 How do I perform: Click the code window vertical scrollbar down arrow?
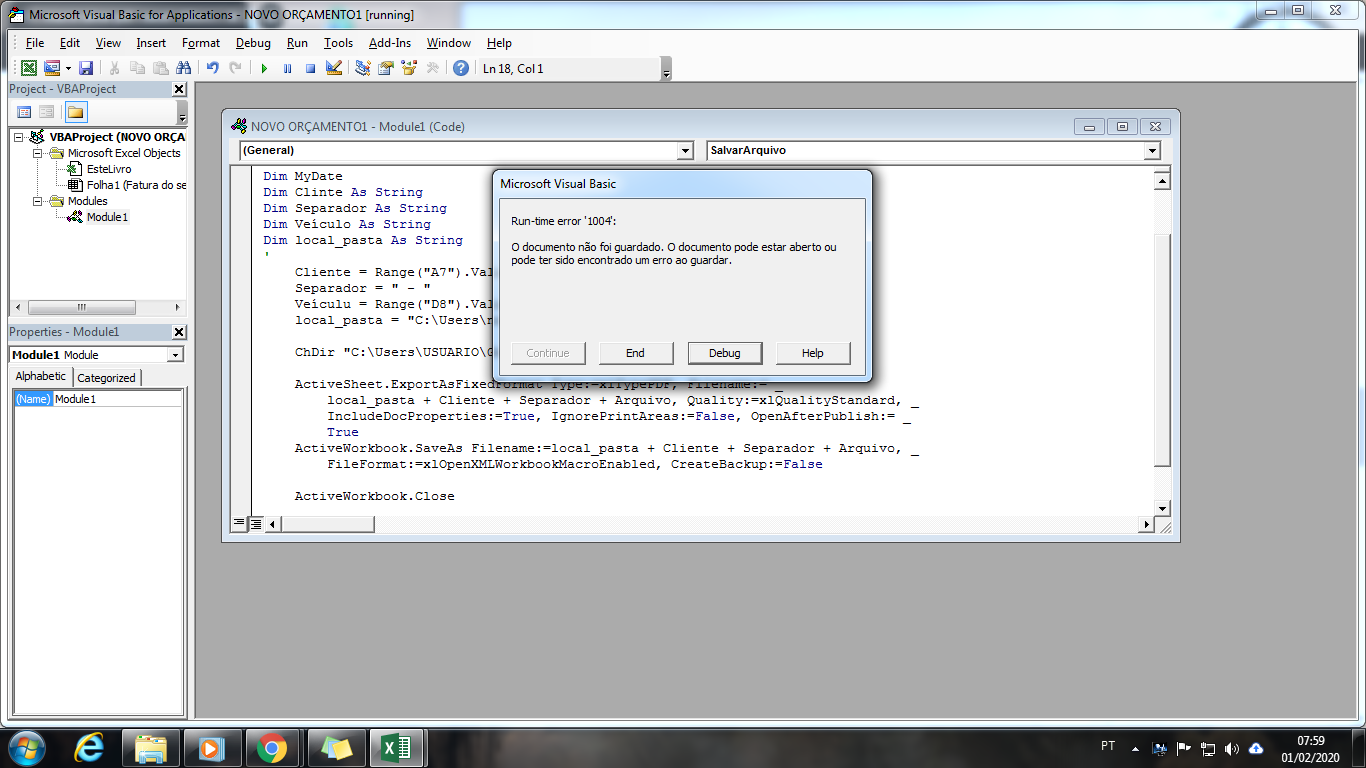pyautogui.click(x=1162, y=508)
